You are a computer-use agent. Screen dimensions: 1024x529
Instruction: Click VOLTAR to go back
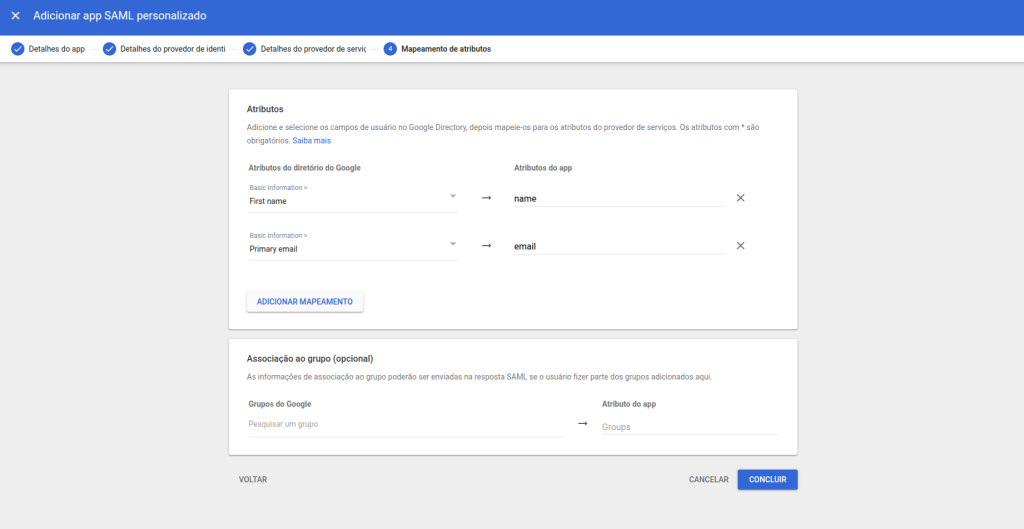(253, 480)
